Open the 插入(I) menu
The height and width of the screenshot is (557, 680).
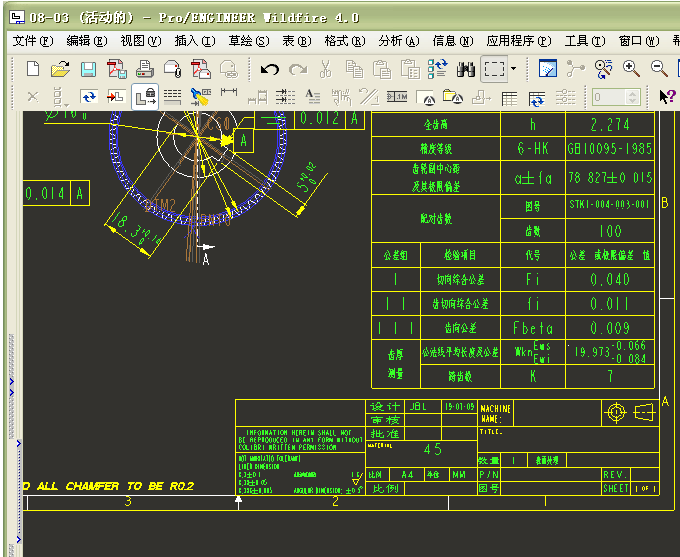(x=195, y=41)
